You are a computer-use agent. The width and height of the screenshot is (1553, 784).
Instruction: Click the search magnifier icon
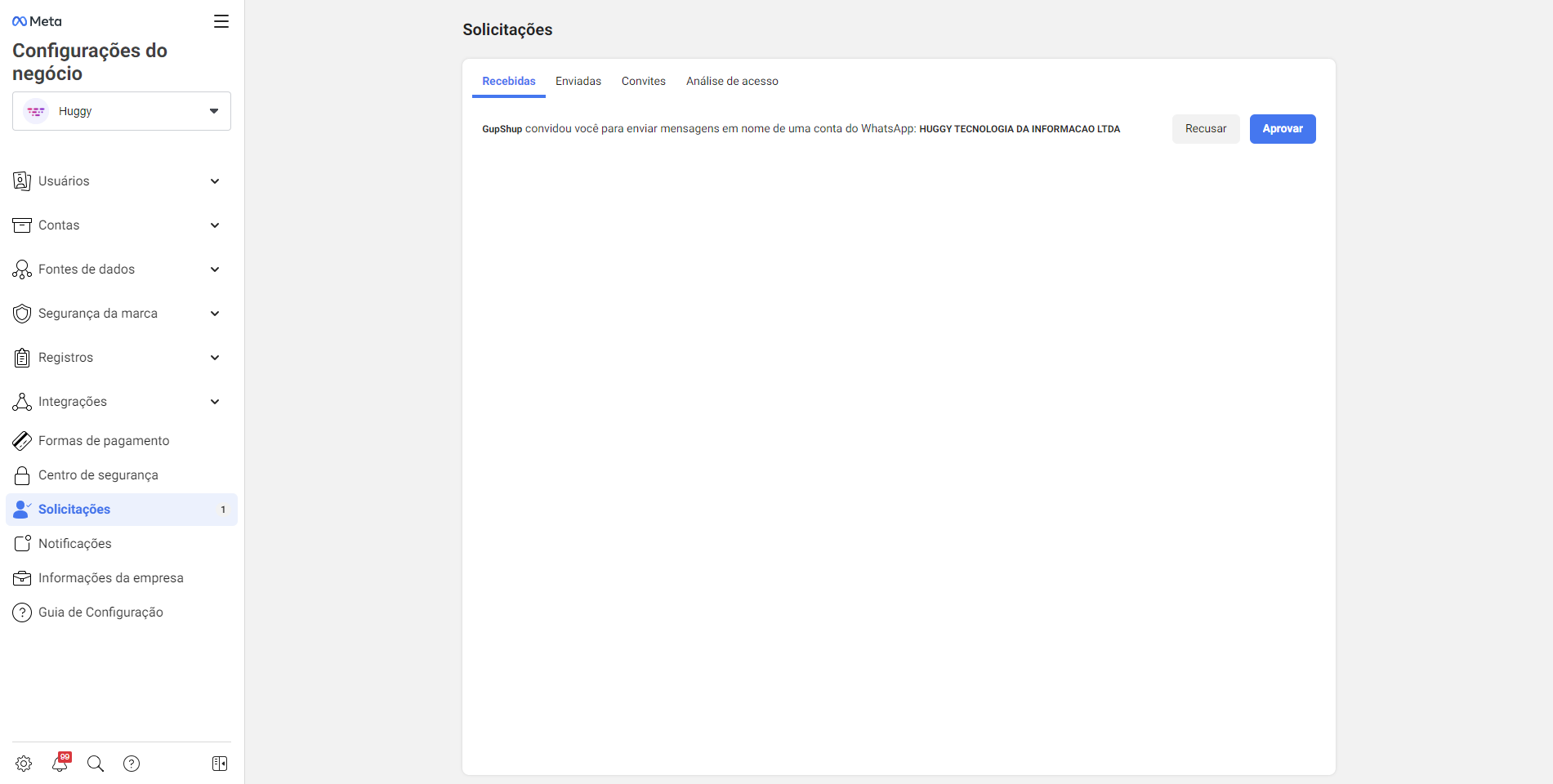click(96, 764)
